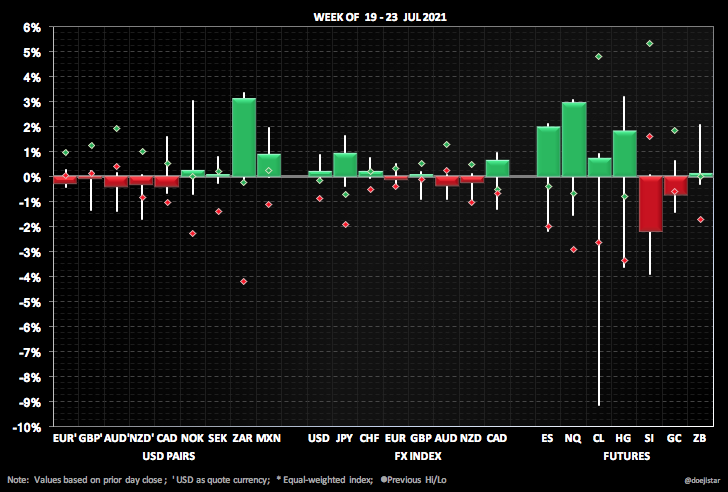Select the ZAR axis label

[243, 438]
